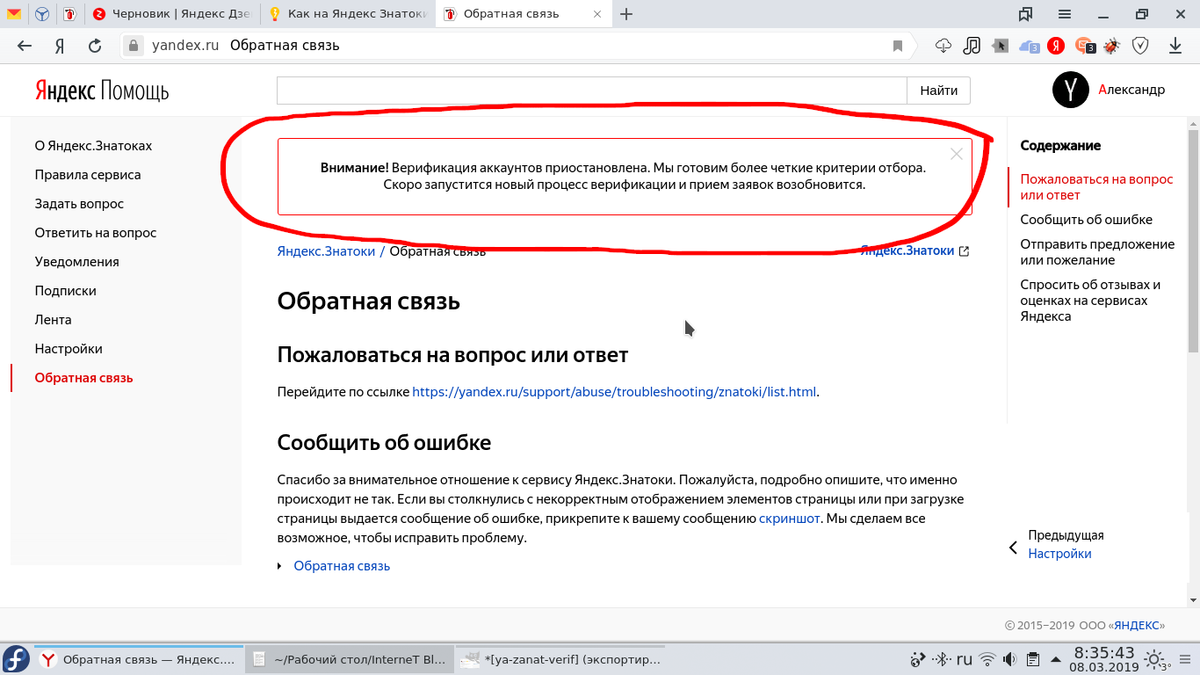Click the Yandex Help search field
Image resolution: width=1200 pixels, height=675 pixels.
[x=591, y=90]
